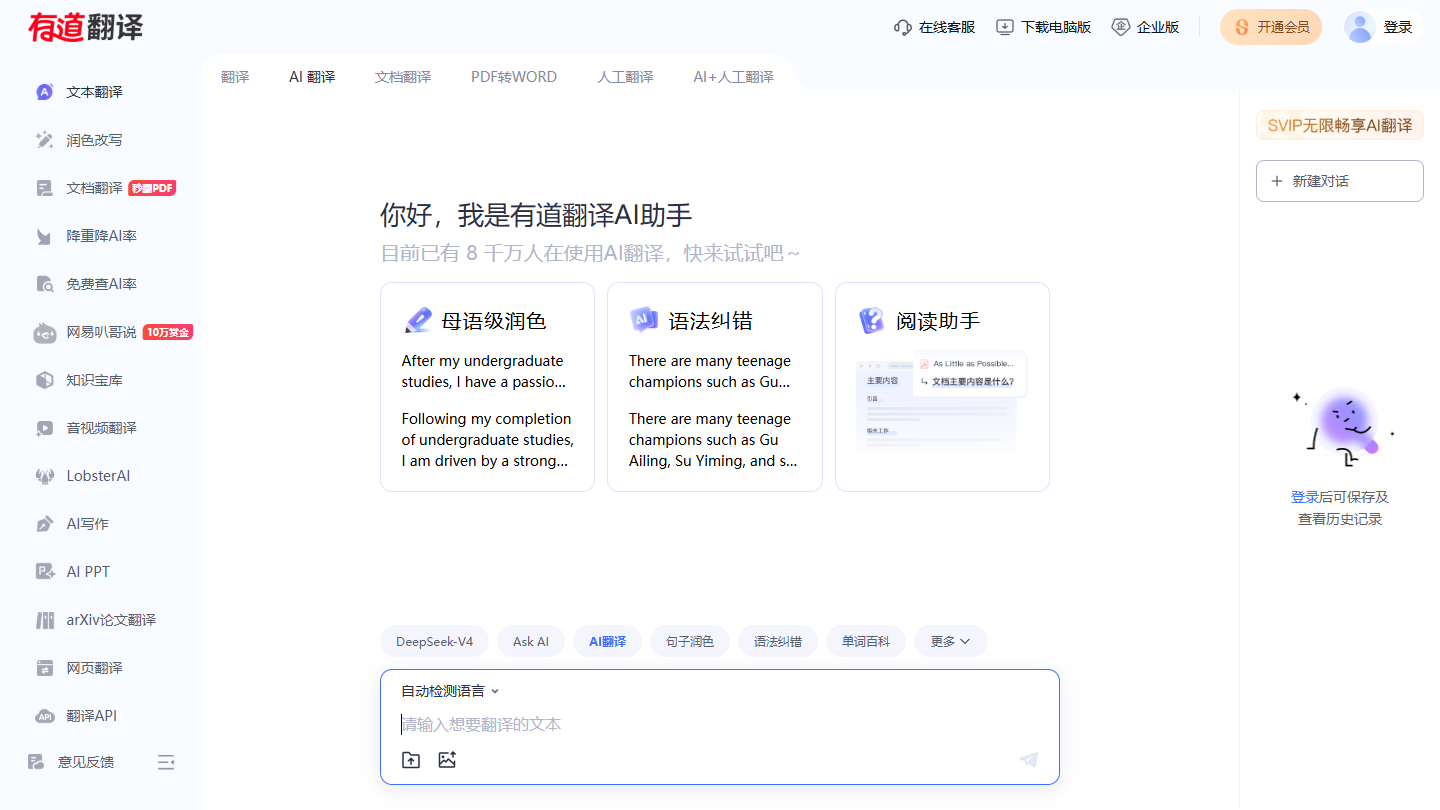The image size is (1440, 810).
Task: Click the 翻译API cloud icon
Action: (x=44, y=716)
